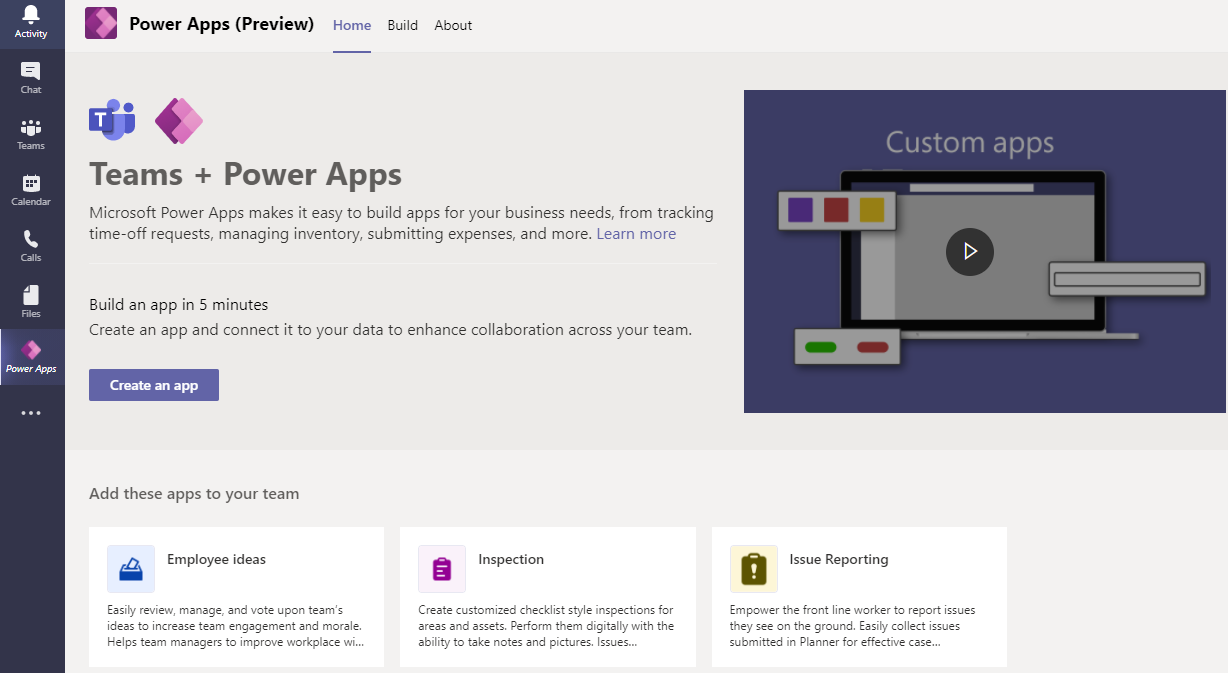Click the Employee ideas ballot icon
The height and width of the screenshot is (673, 1228).
[131, 569]
